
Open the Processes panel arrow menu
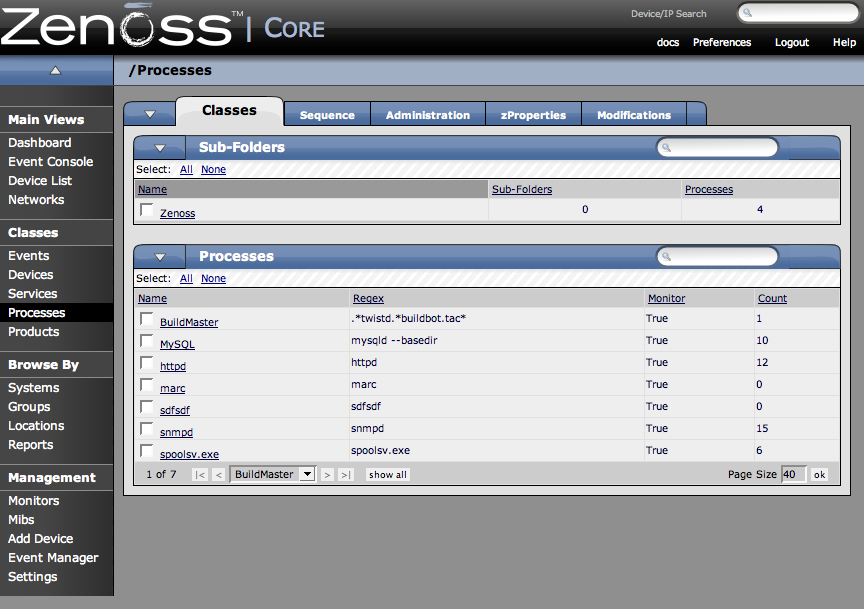pyautogui.click(x=160, y=257)
